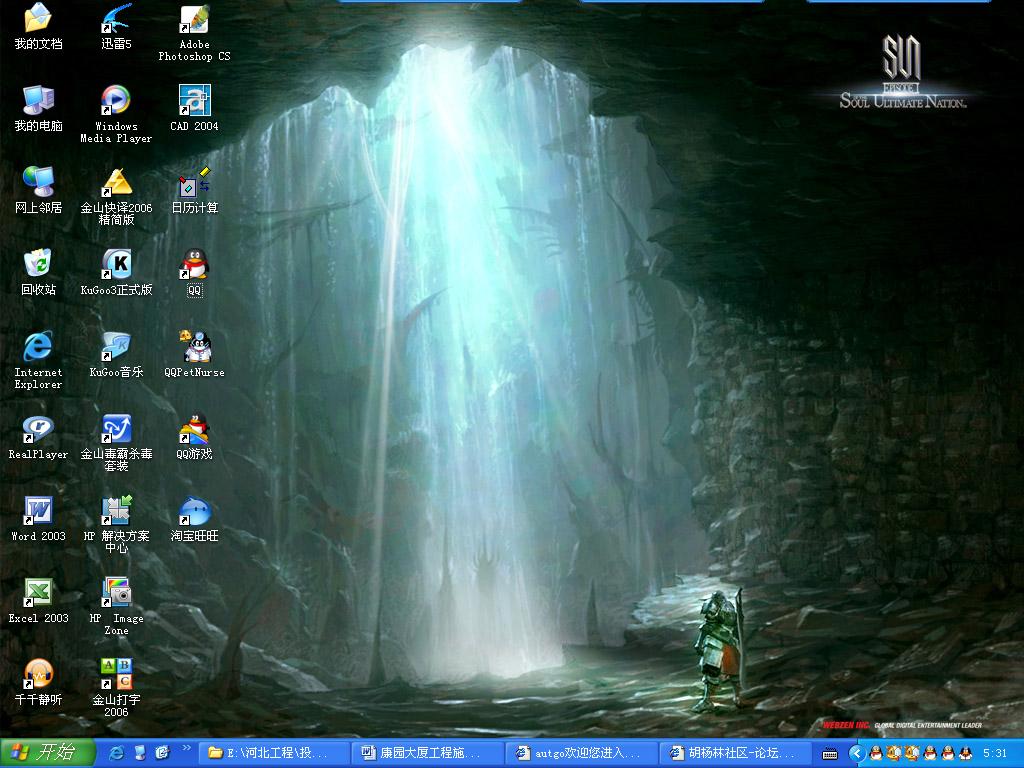Launch Internet Explorer from the Quick Launch bar

point(117,753)
